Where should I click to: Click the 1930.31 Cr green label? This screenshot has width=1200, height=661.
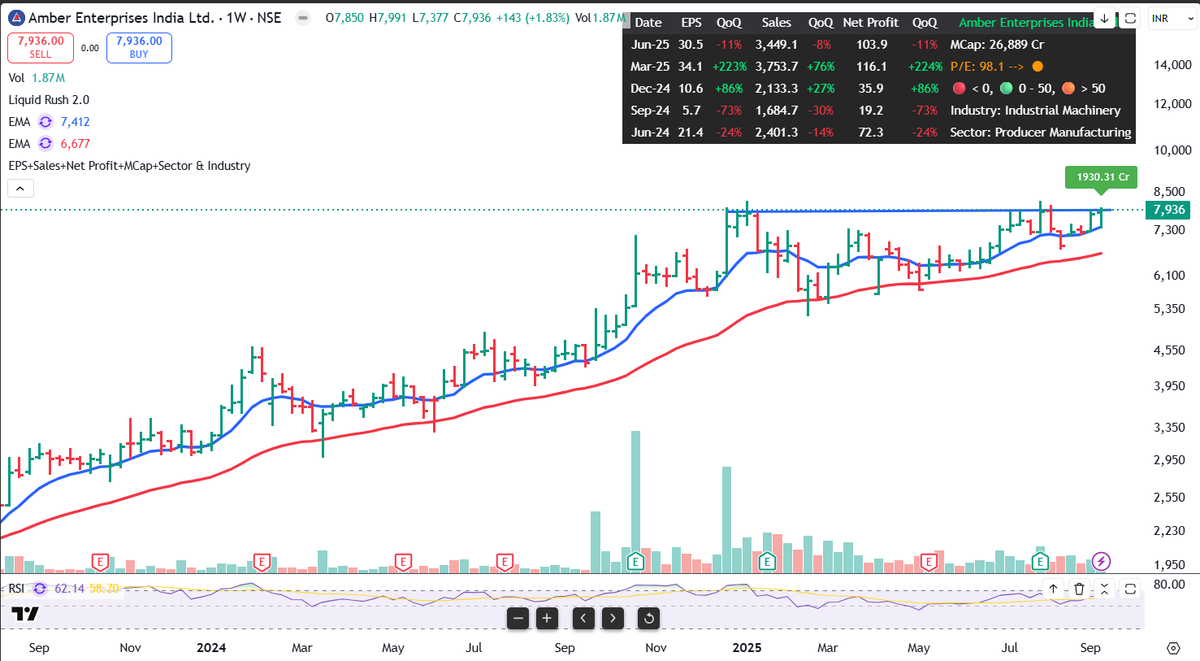click(x=1103, y=177)
